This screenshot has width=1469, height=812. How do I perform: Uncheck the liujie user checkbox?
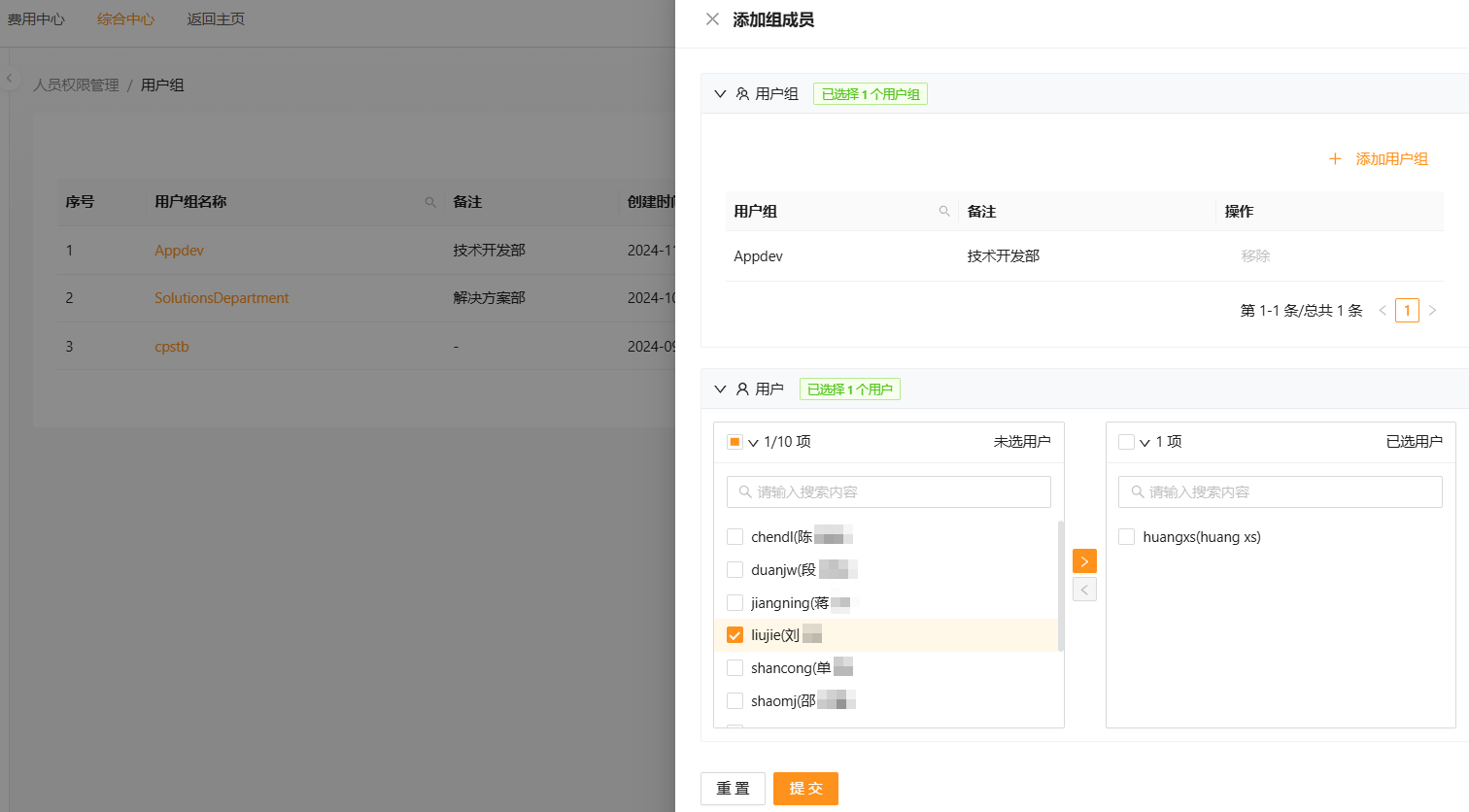pos(734,635)
